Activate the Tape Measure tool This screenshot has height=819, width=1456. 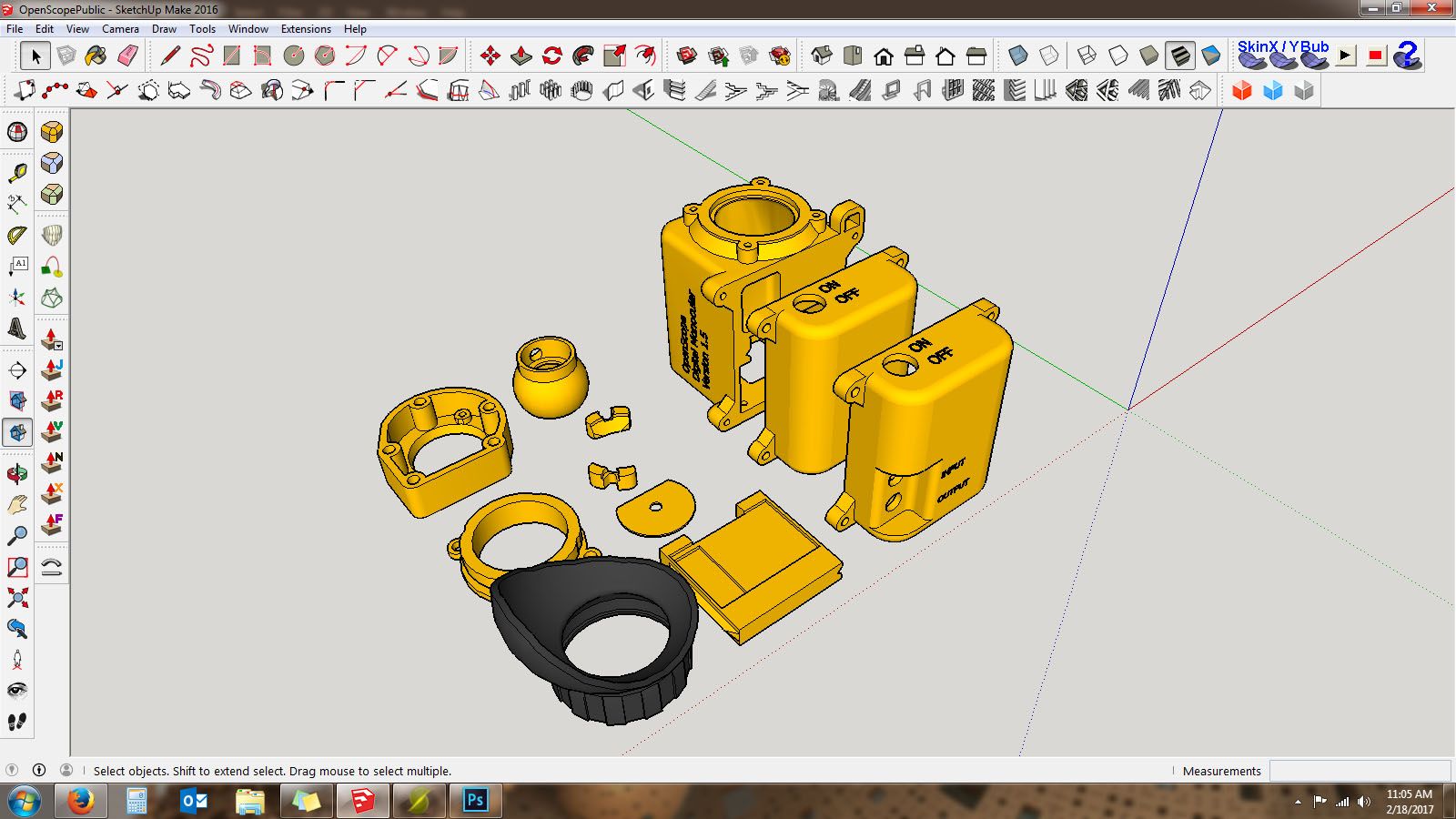pos(15,171)
